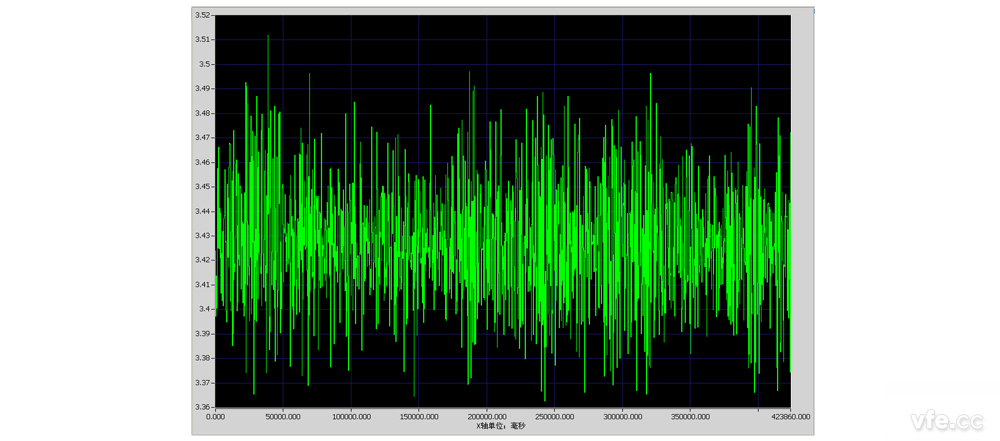Click the 200000.000 X-axis tick label

487,416
